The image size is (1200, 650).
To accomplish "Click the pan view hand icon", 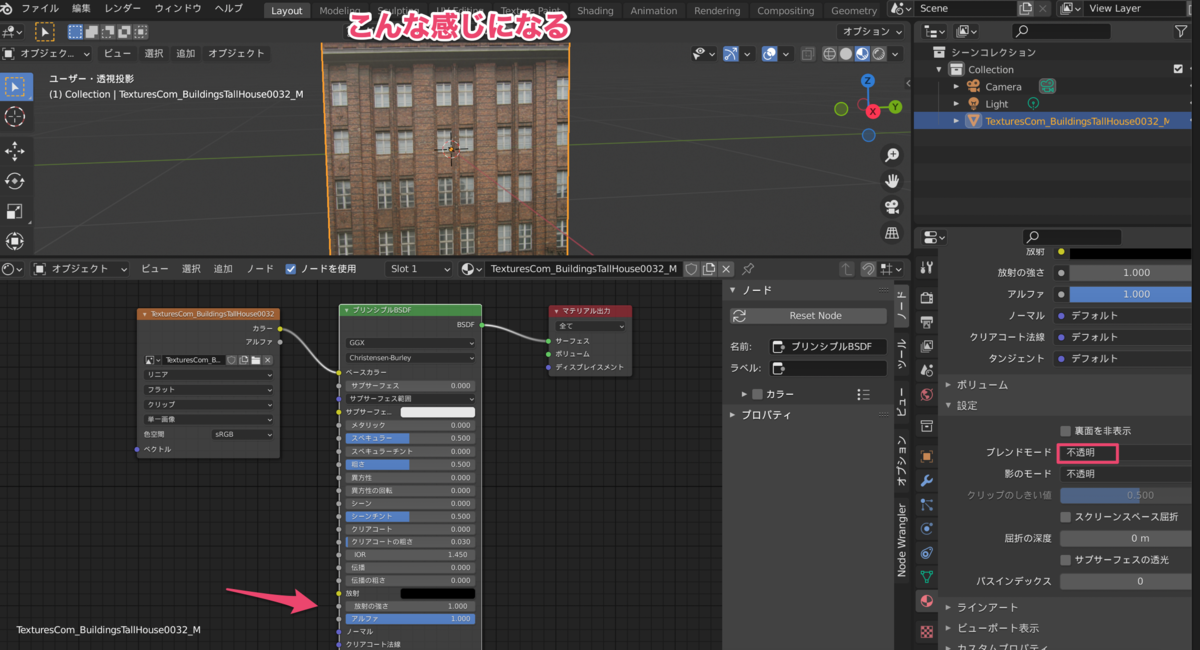I will (892, 181).
